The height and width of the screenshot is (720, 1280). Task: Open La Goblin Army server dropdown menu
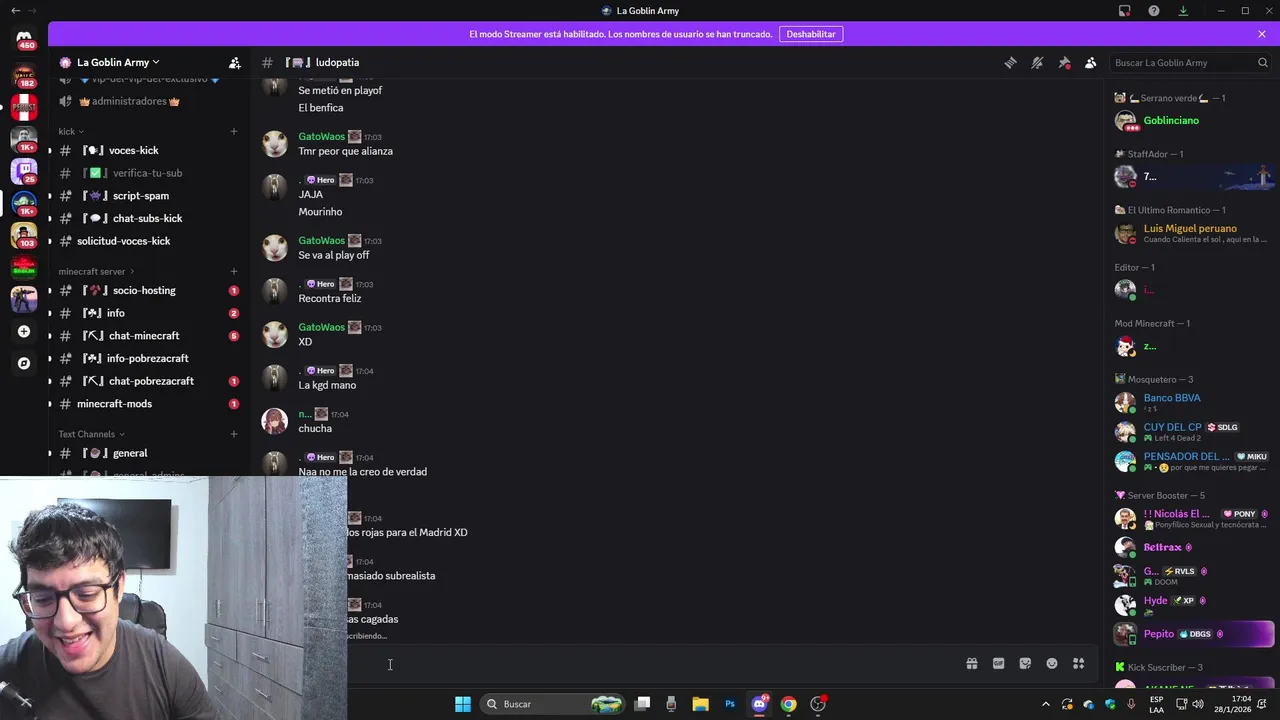pos(118,62)
